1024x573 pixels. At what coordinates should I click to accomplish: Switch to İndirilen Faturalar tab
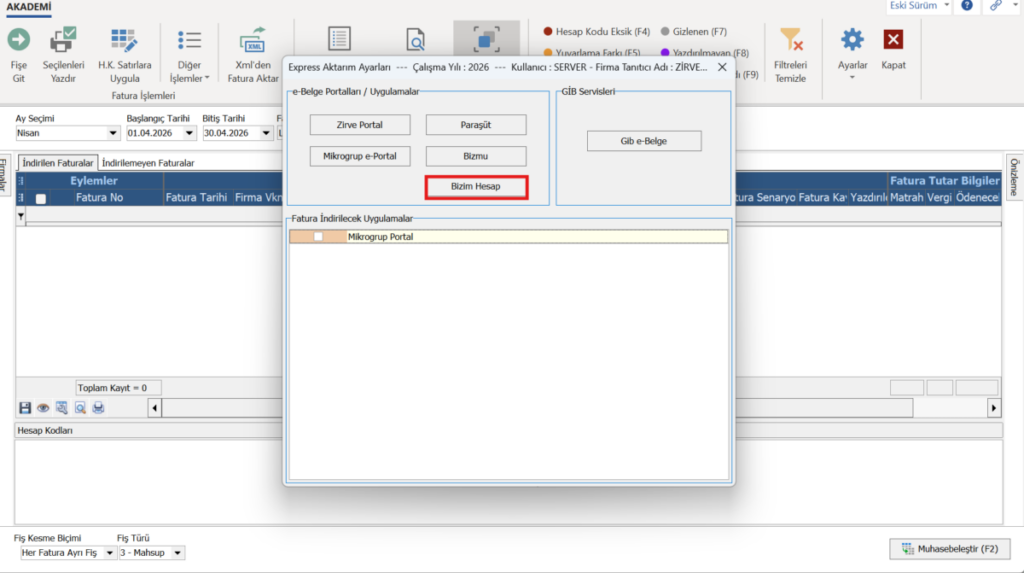tap(57, 163)
